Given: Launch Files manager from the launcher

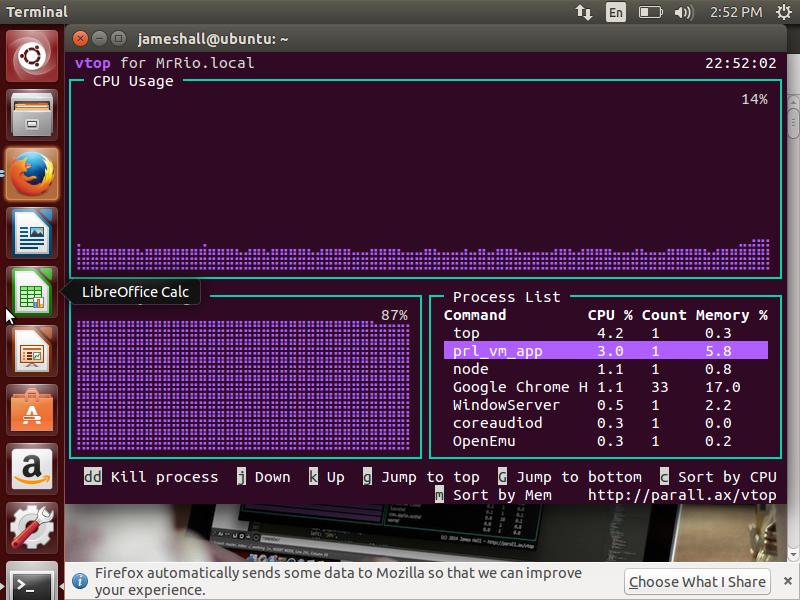Looking at the screenshot, I should coord(32,116).
